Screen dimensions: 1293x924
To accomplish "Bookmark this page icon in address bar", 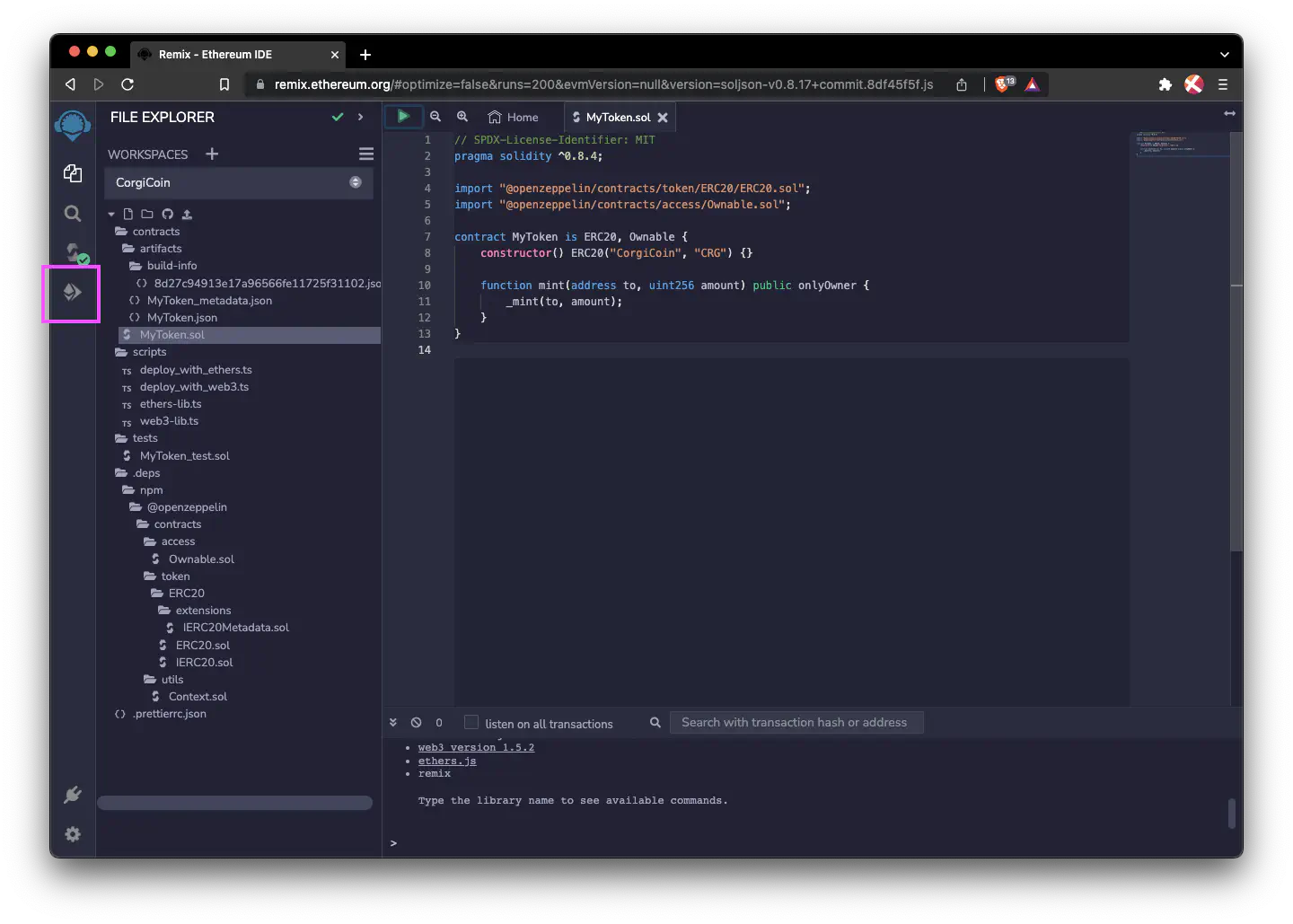I will click(x=224, y=84).
